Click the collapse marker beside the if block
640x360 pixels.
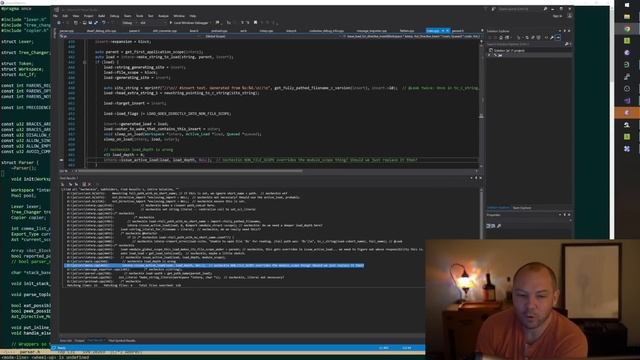coord(85,62)
